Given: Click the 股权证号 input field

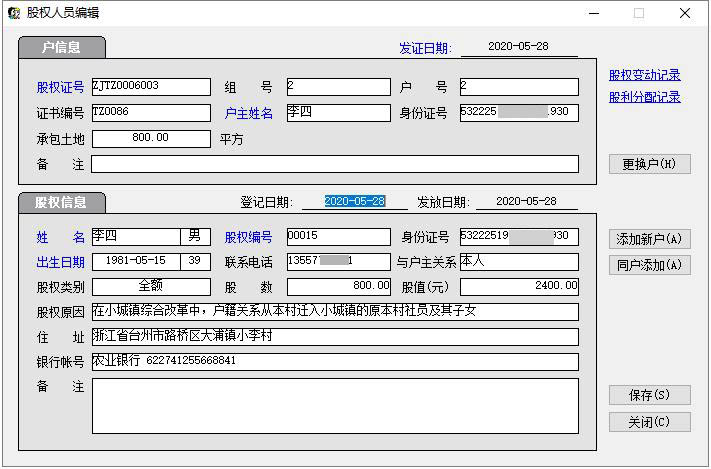Looking at the screenshot, I should [151, 87].
